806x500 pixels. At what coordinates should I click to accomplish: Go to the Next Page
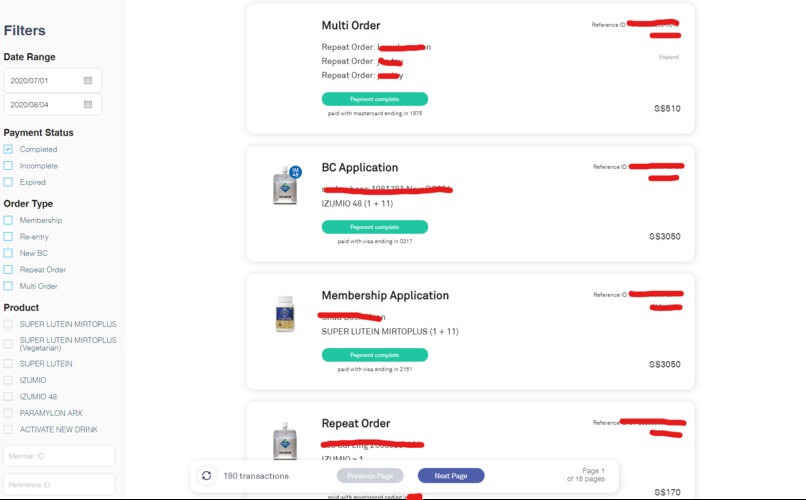tap(451, 476)
